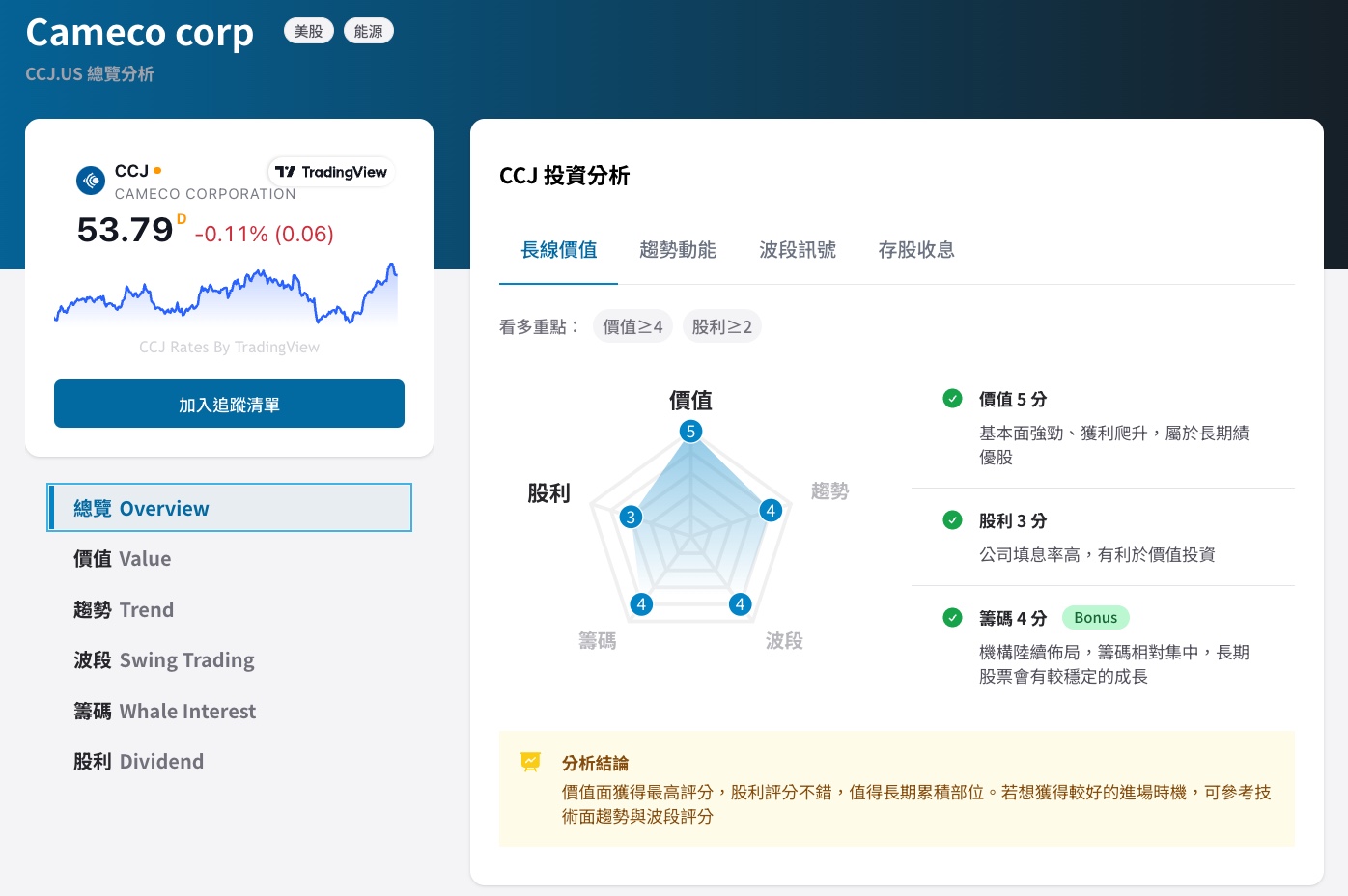Click the green checkmark beside 籌碼 4 分

coord(952,618)
